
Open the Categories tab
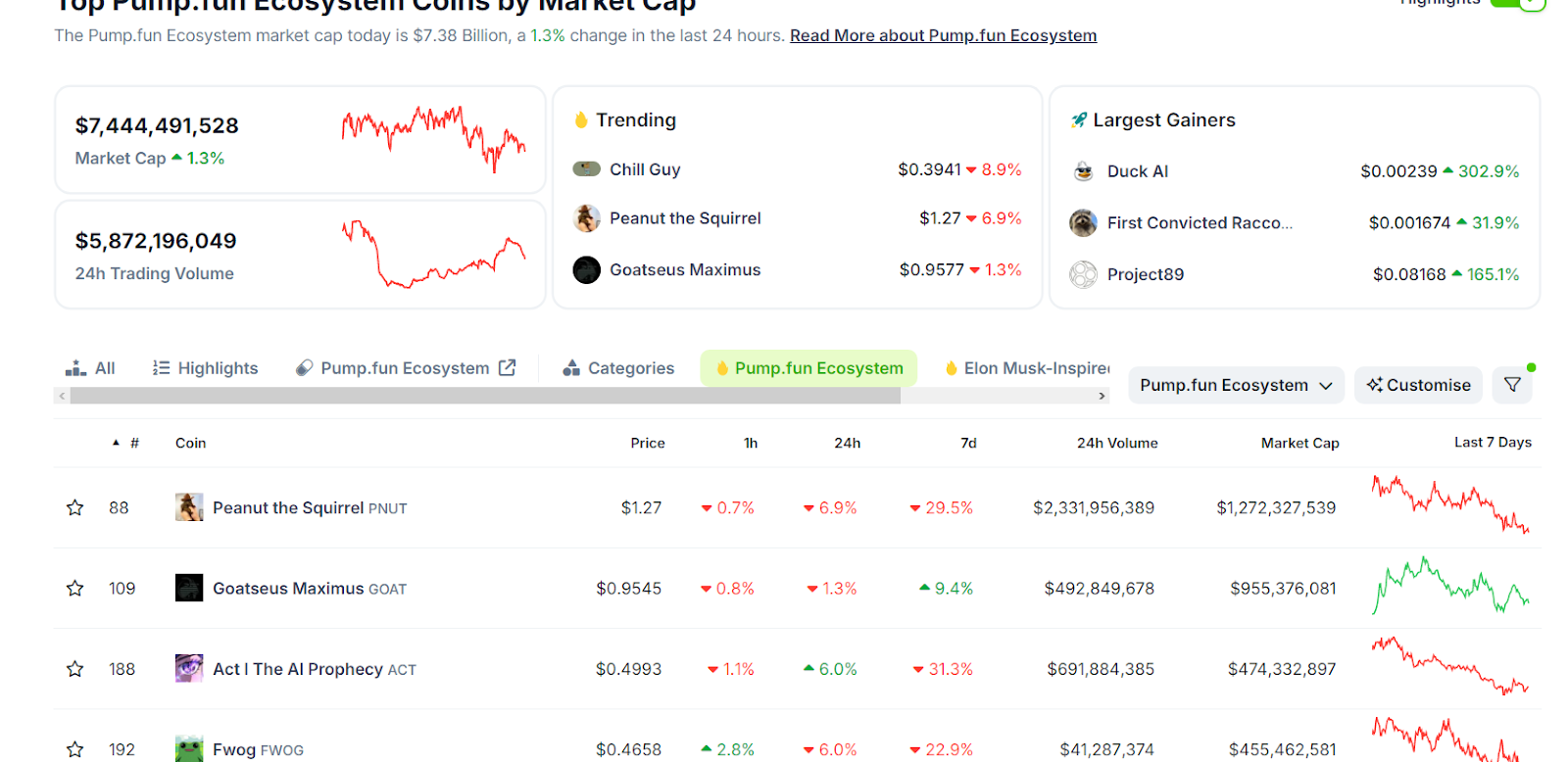[x=618, y=368]
